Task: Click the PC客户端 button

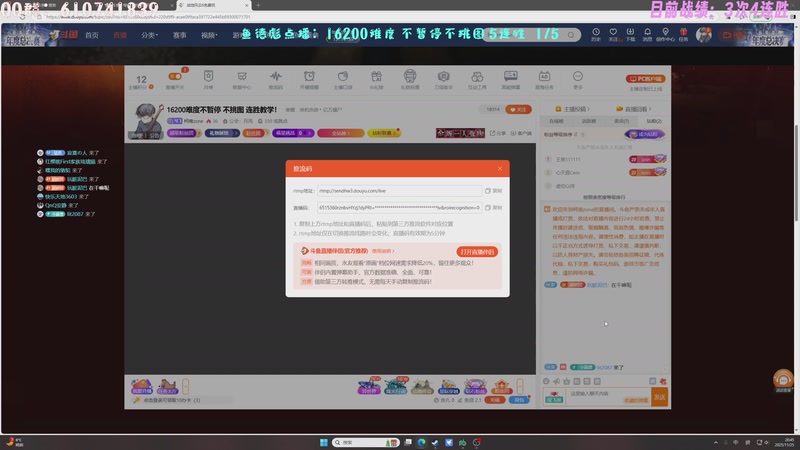Action: pos(645,79)
